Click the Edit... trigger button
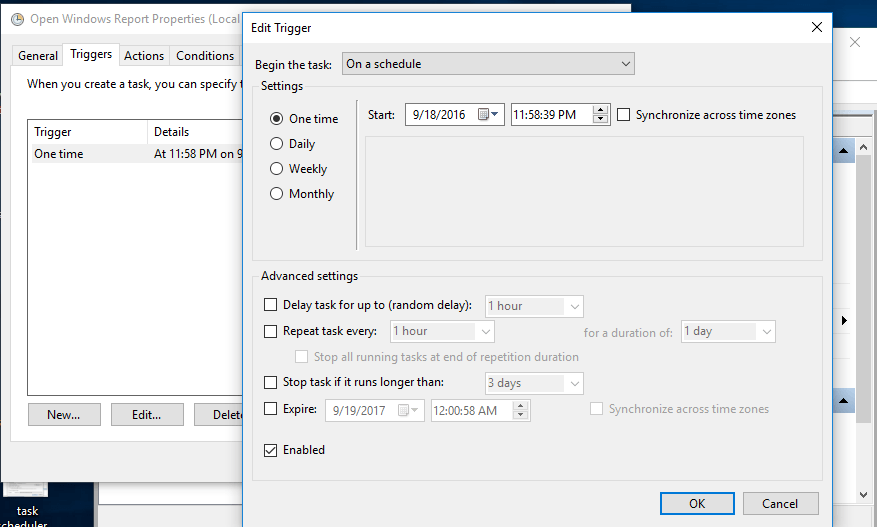Screen dimensions: 877x527 click(x=147, y=415)
